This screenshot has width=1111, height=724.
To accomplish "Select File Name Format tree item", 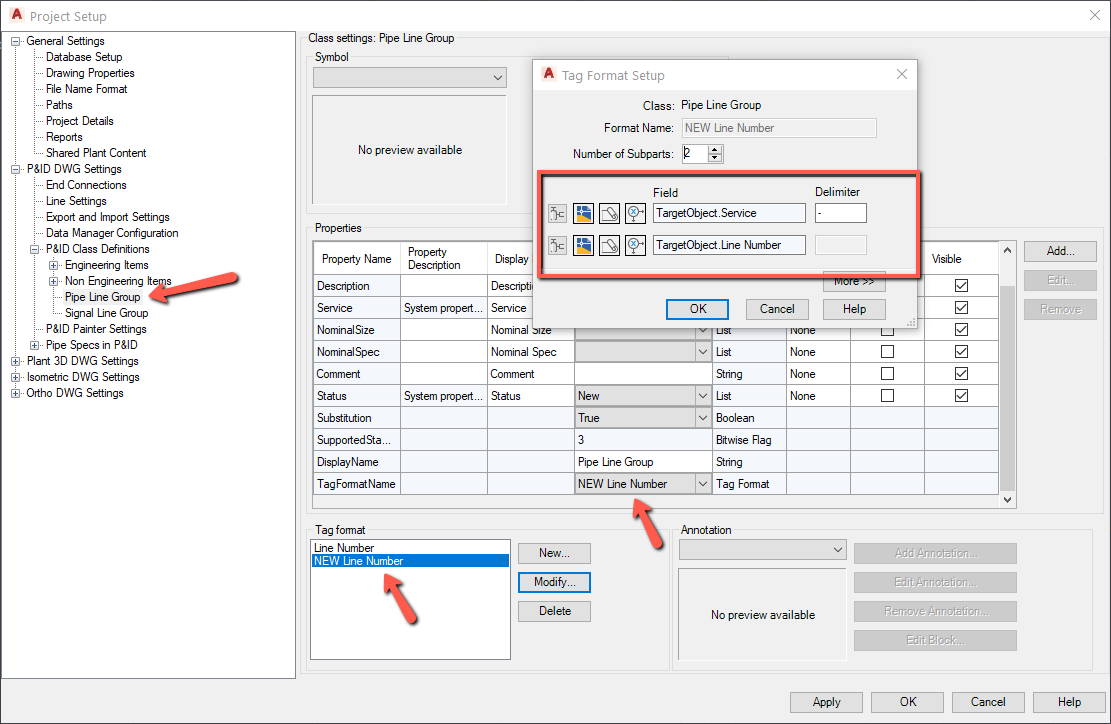I will click(86, 89).
